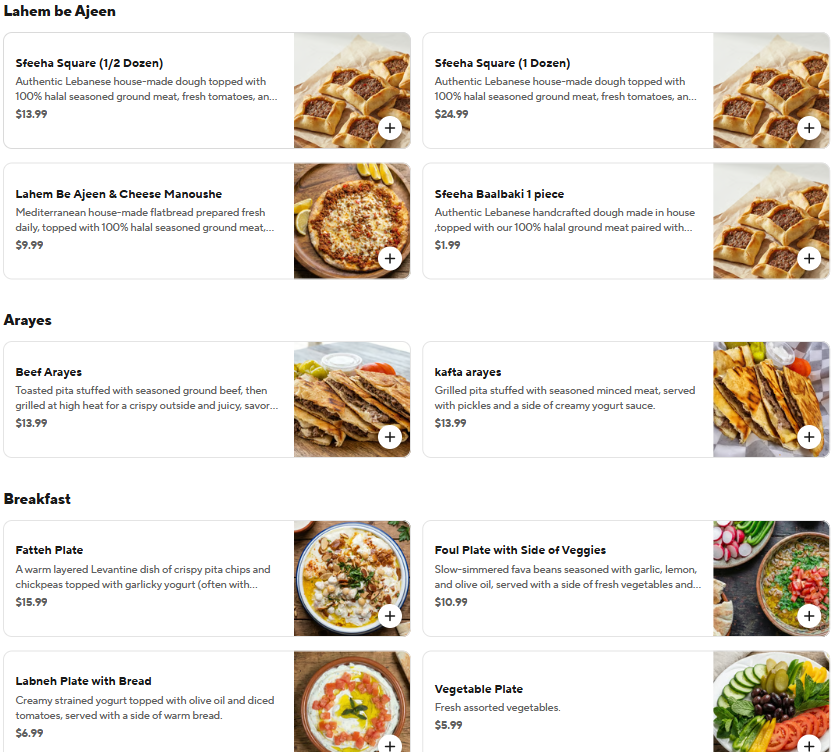
Task: Click the Sfeeha Baalbaki description text
Action: coord(565,220)
